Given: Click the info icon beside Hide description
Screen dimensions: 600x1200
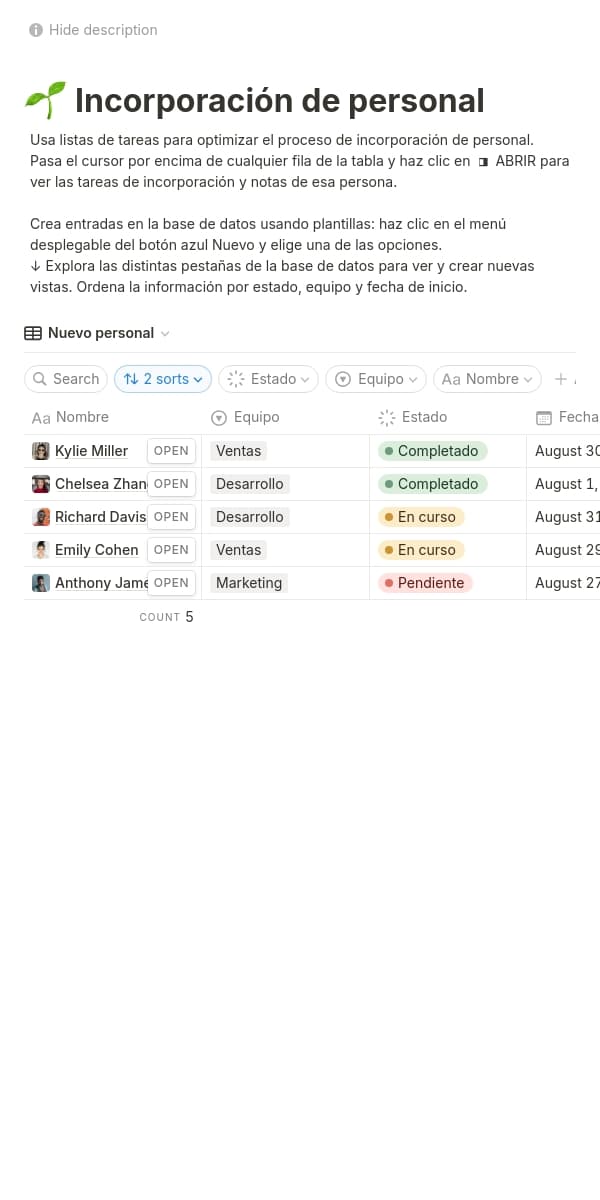Looking at the screenshot, I should [x=36, y=30].
